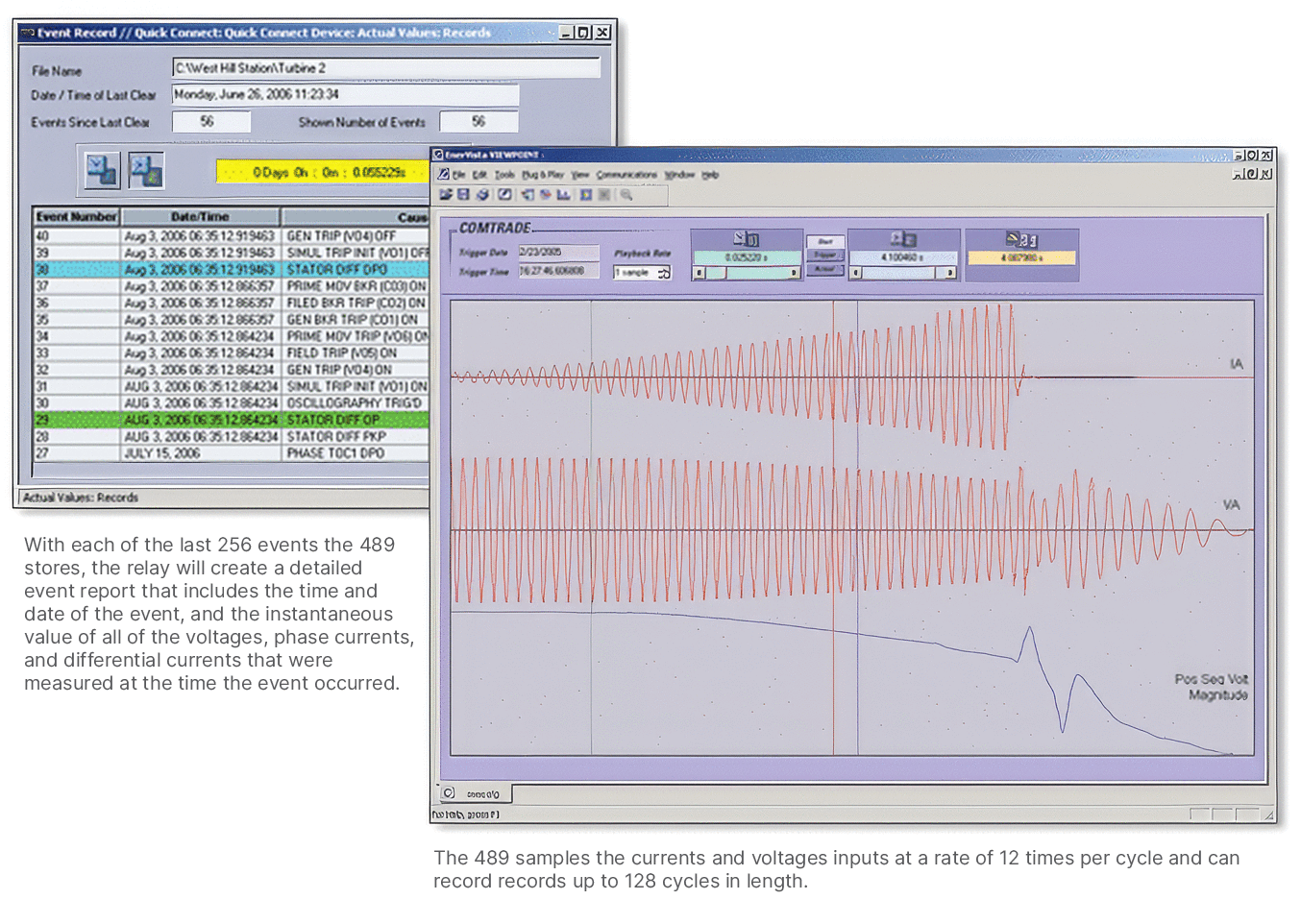Viewport: 1301px width, 924px height.
Task: Click the first blue icon button in Event Record window
Action: tap(102, 170)
